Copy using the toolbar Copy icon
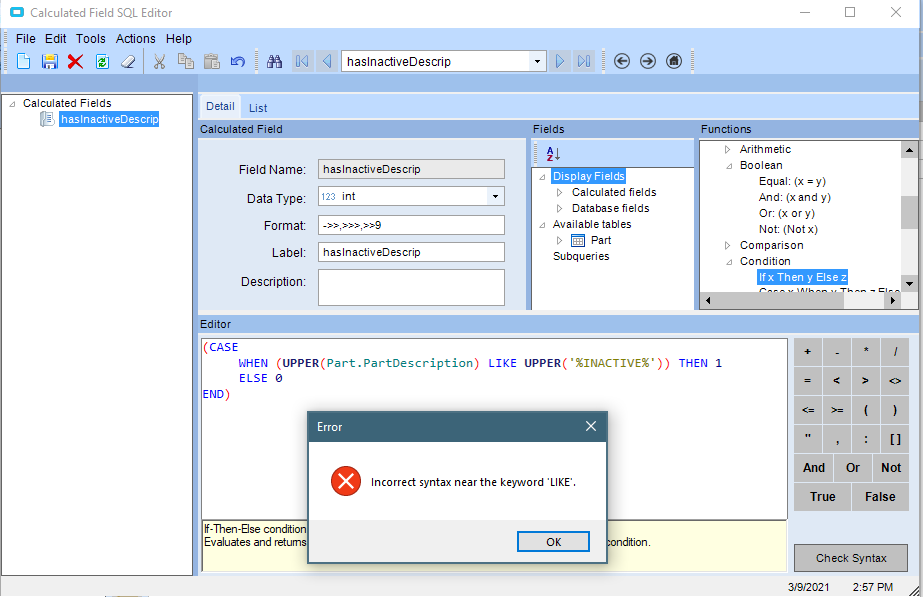 click(185, 61)
